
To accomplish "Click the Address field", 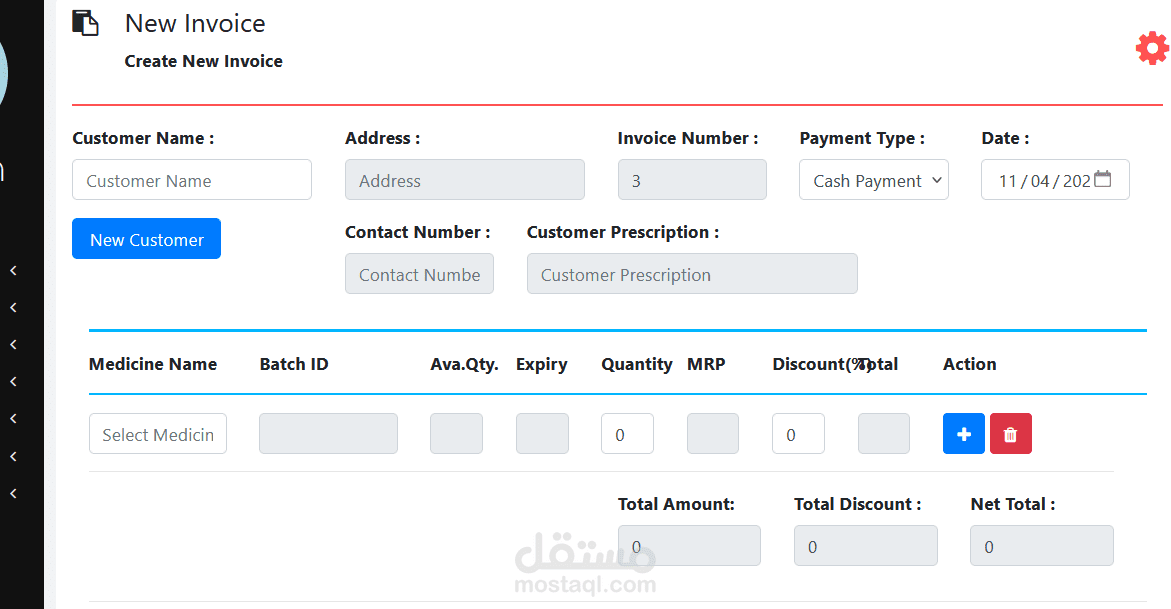I will pos(465,179).
